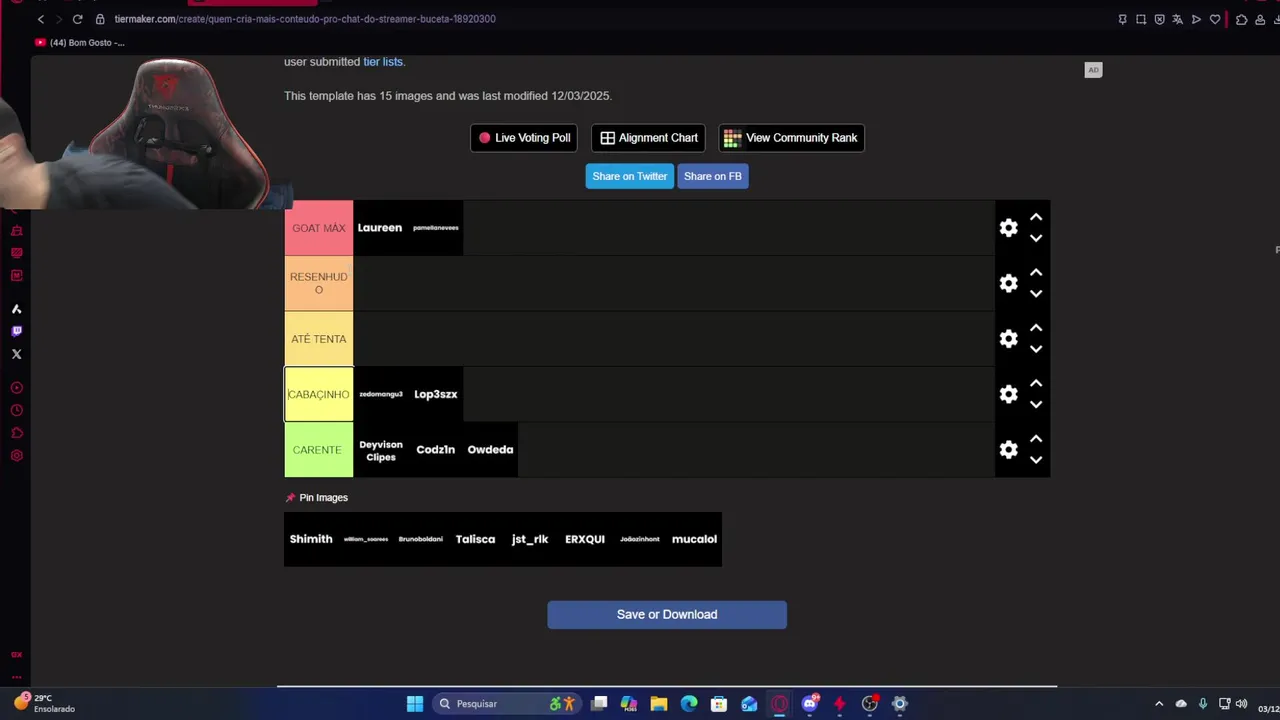Click the browser address bar URL
Image resolution: width=1280 pixels, height=720 pixels.
pos(305,19)
